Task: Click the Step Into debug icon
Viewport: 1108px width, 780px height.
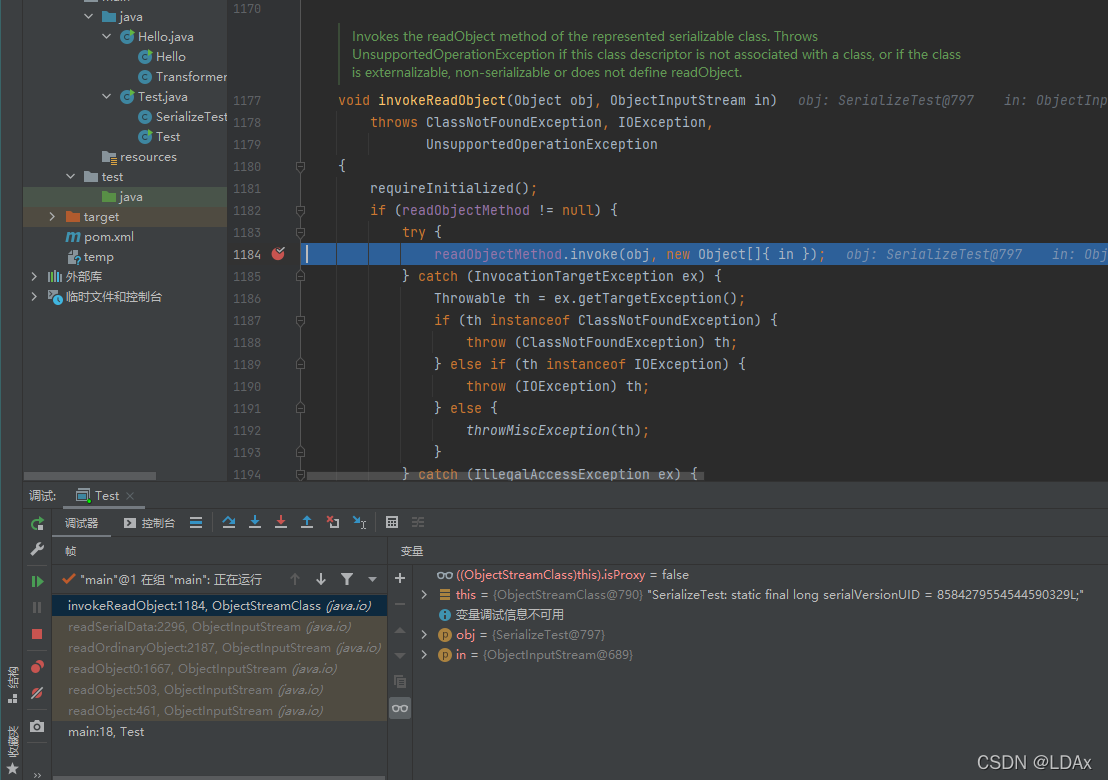Action: pos(255,522)
